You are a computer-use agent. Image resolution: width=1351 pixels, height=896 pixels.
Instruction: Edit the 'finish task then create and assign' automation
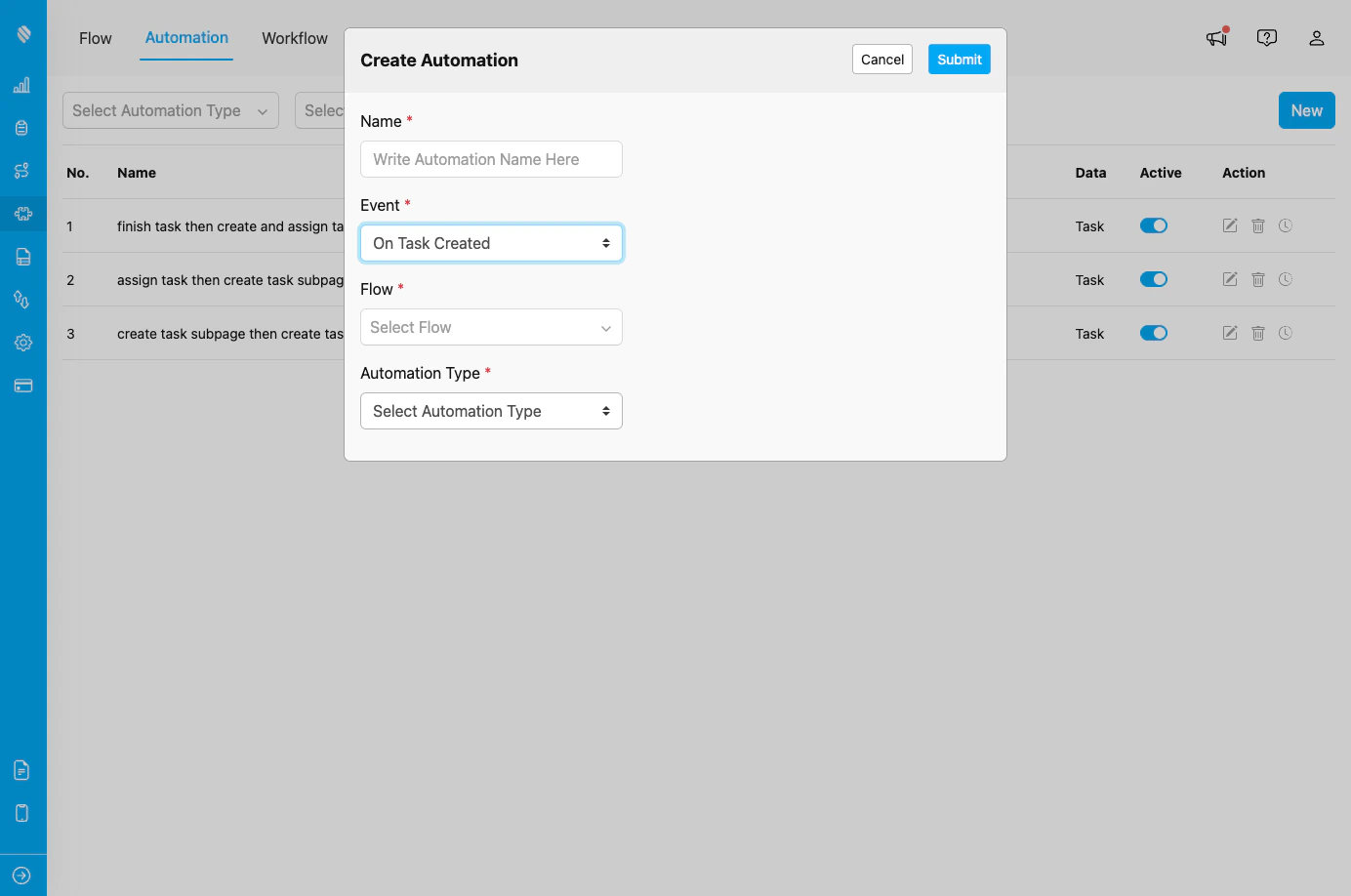tap(1229, 224)
